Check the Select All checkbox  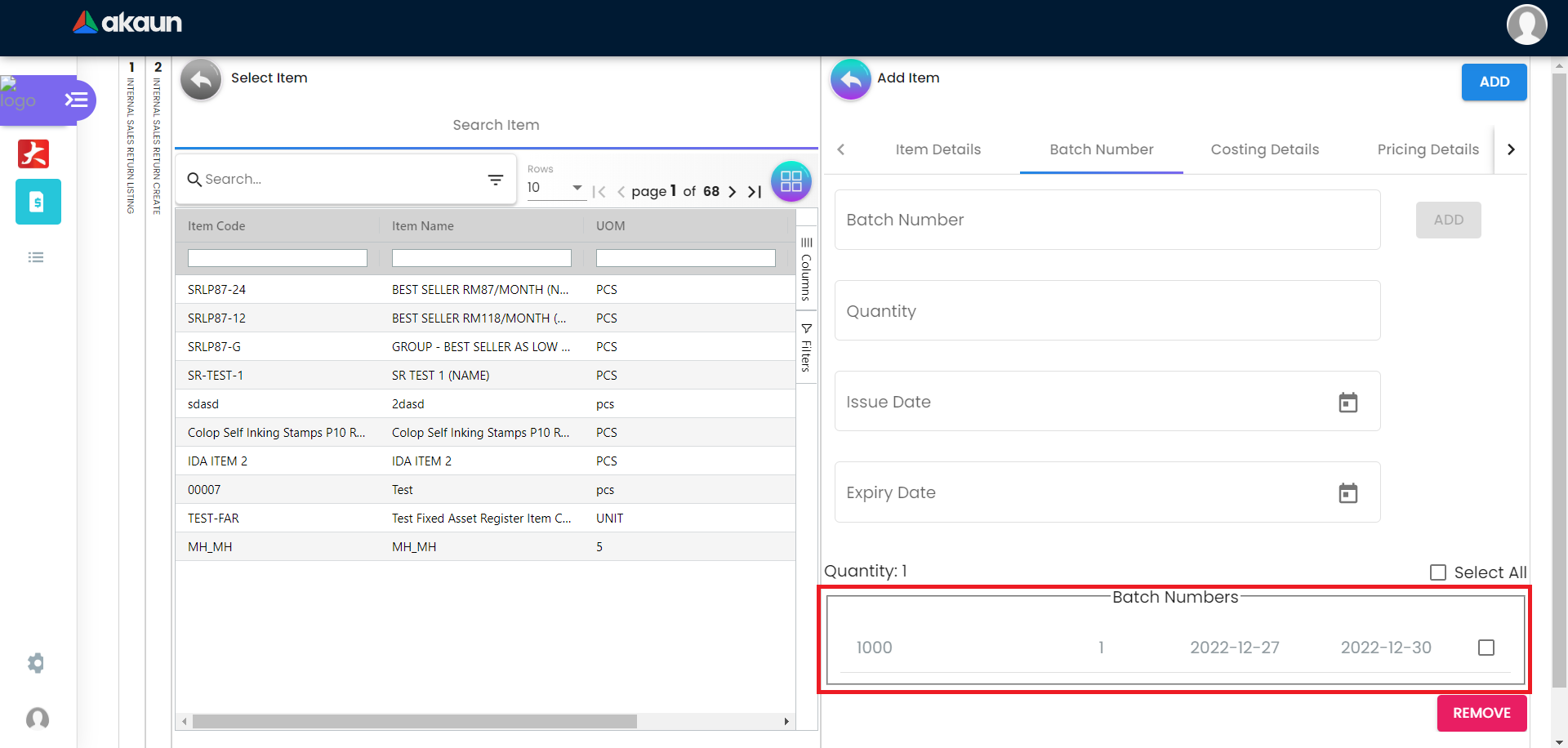1438,572
